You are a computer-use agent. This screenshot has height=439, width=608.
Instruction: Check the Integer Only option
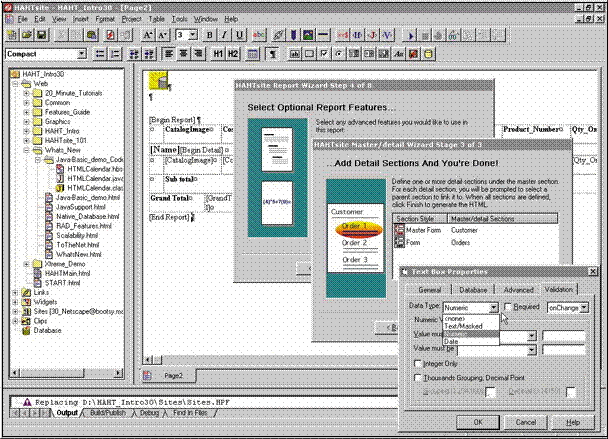[418, 364]
